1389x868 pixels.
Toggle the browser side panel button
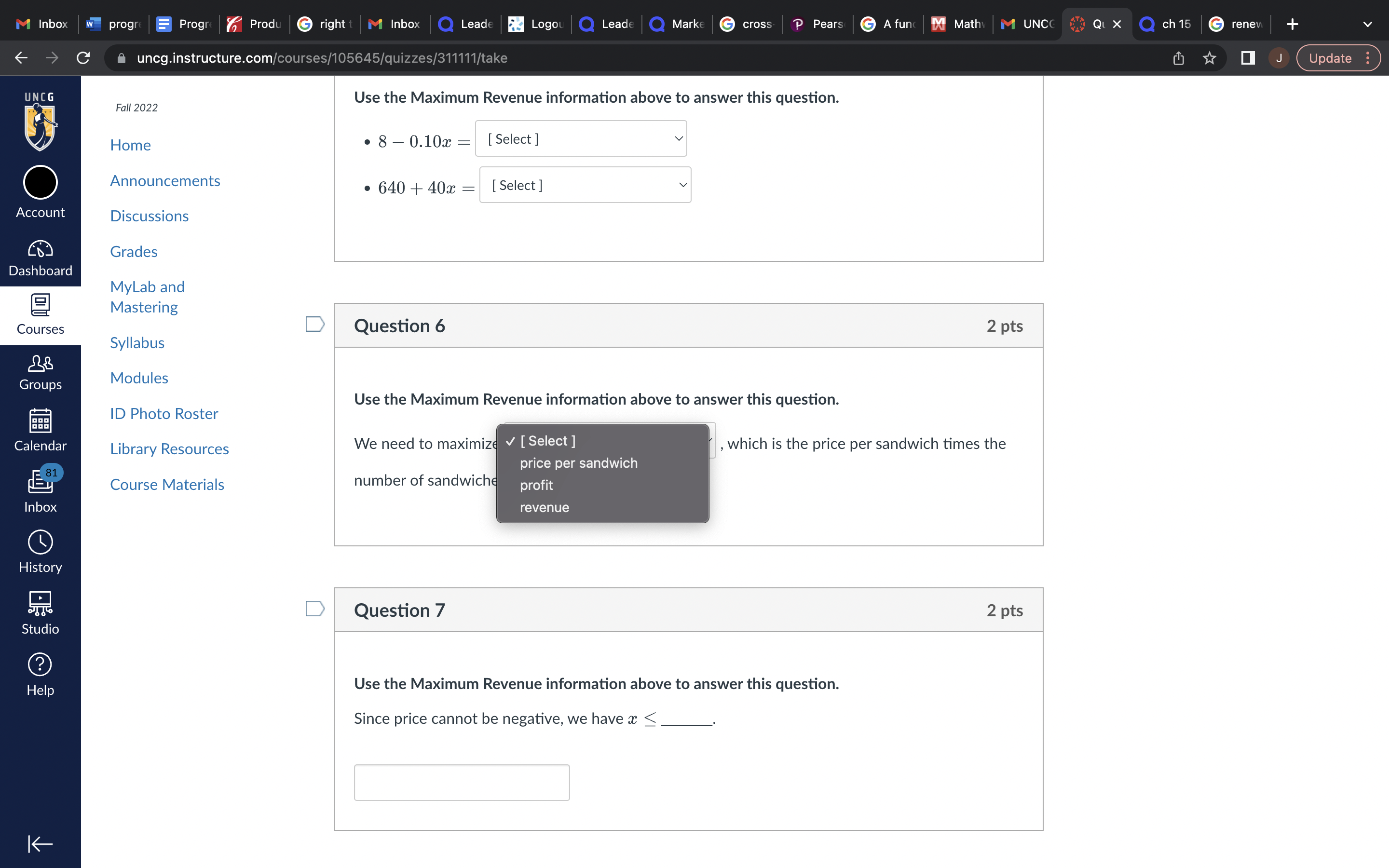coord(1248,58)
